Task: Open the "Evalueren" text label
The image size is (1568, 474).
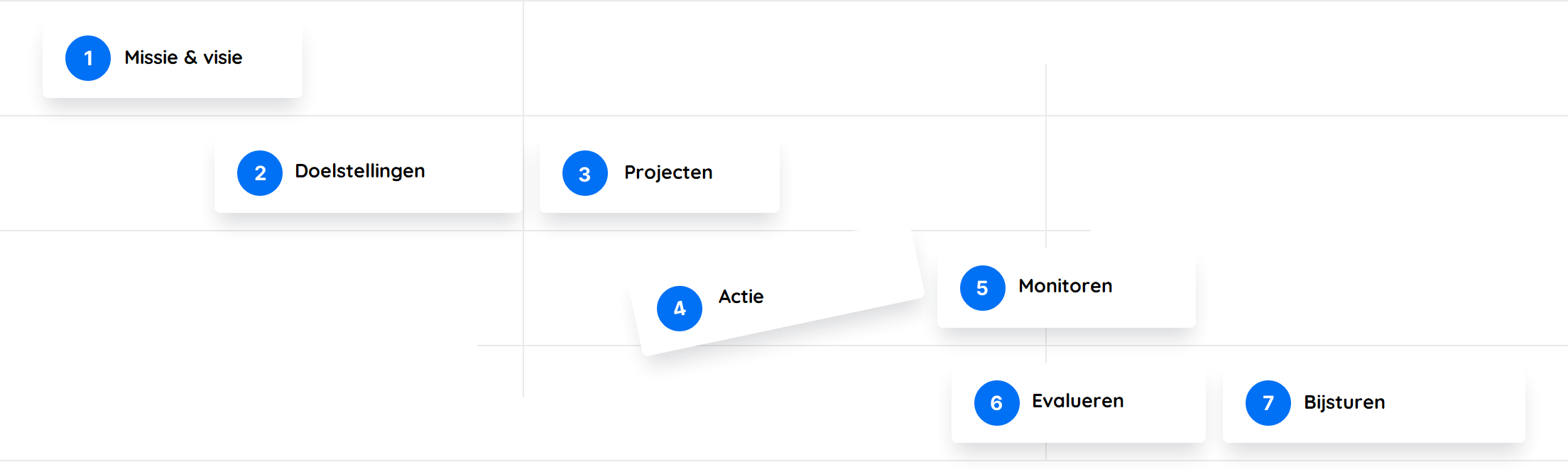Action: 1078,401
